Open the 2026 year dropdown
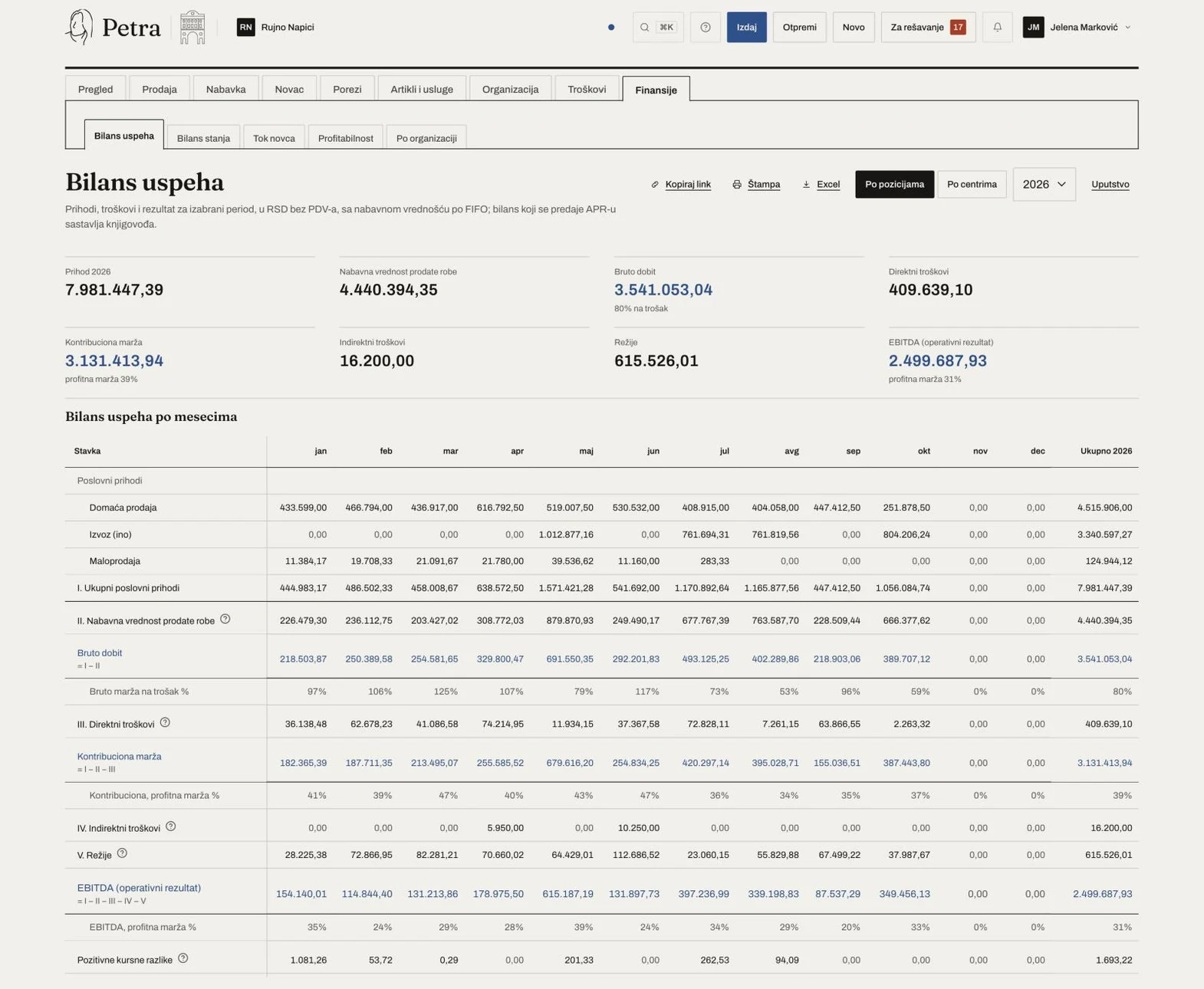The height and width of the screenshot is (989, 1204). tap(1044, 184)
